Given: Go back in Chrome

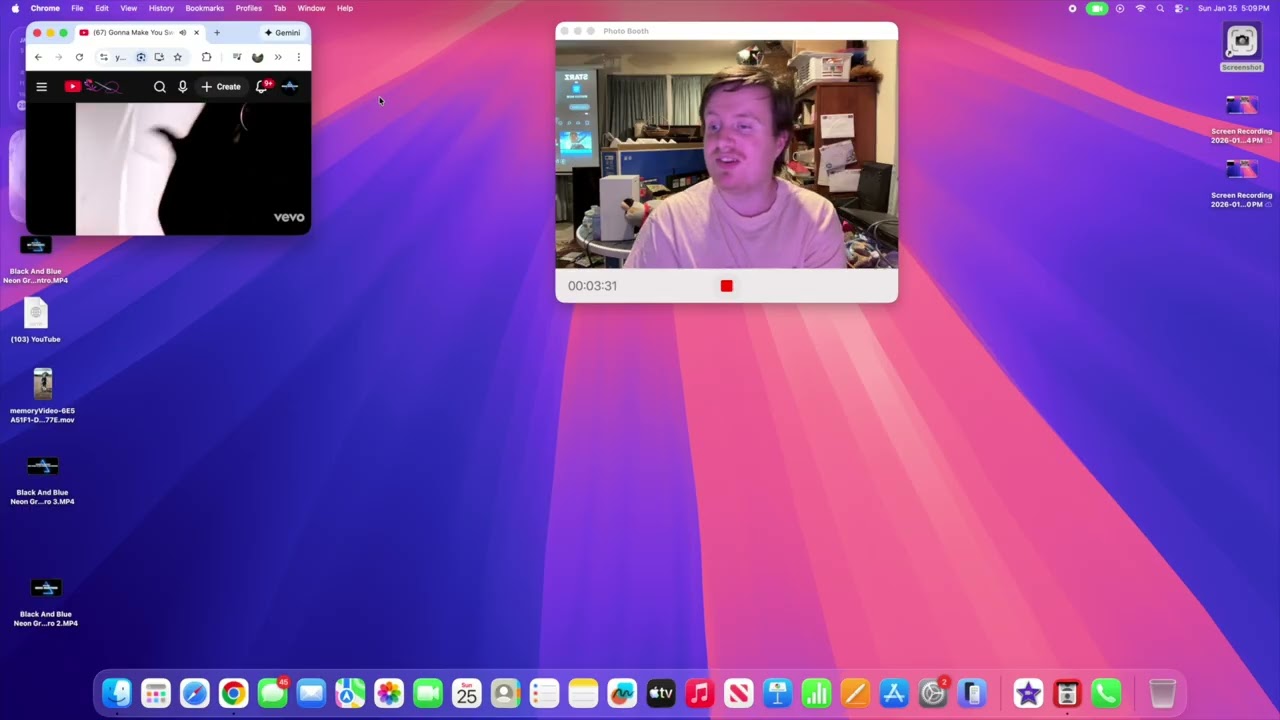Looking at the screenshot, I should pos(38,57).
